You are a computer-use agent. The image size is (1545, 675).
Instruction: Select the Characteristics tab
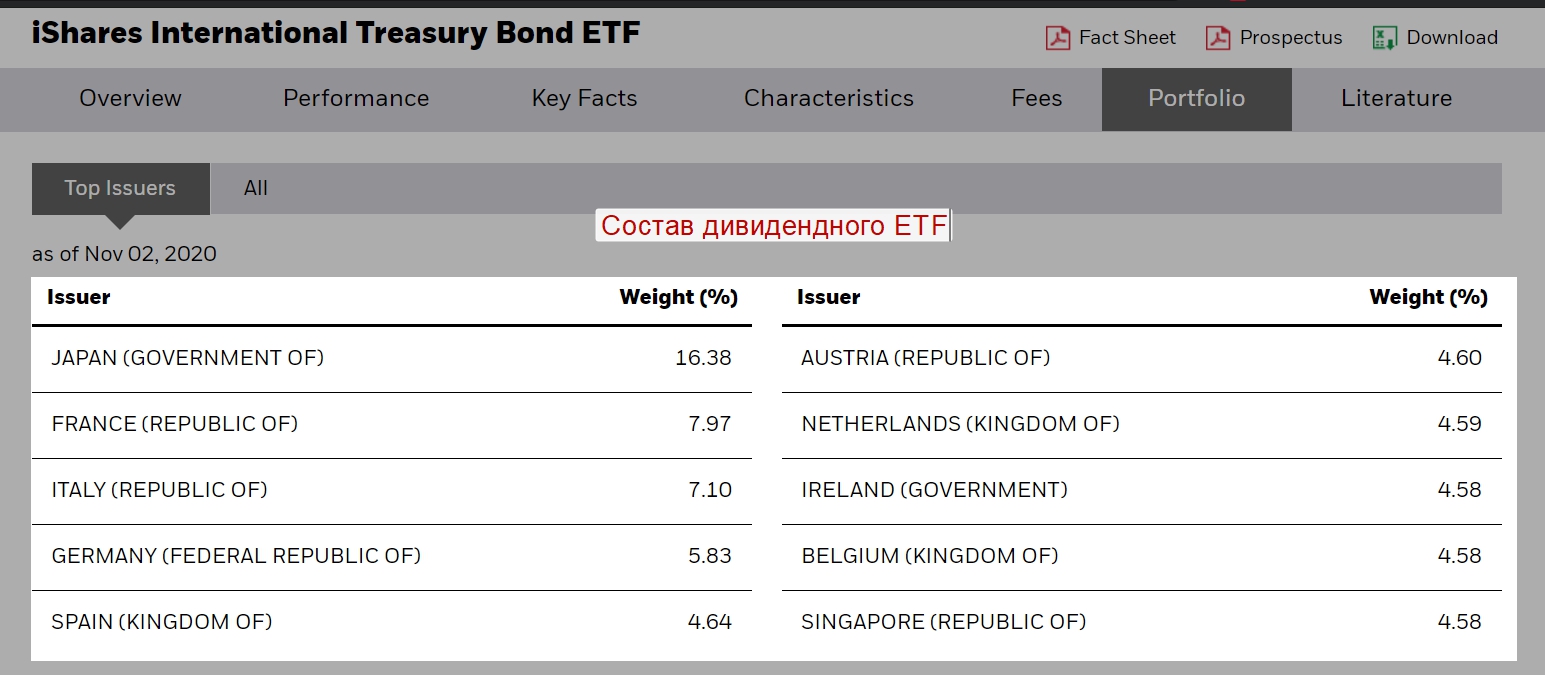[x=828, y=98]
